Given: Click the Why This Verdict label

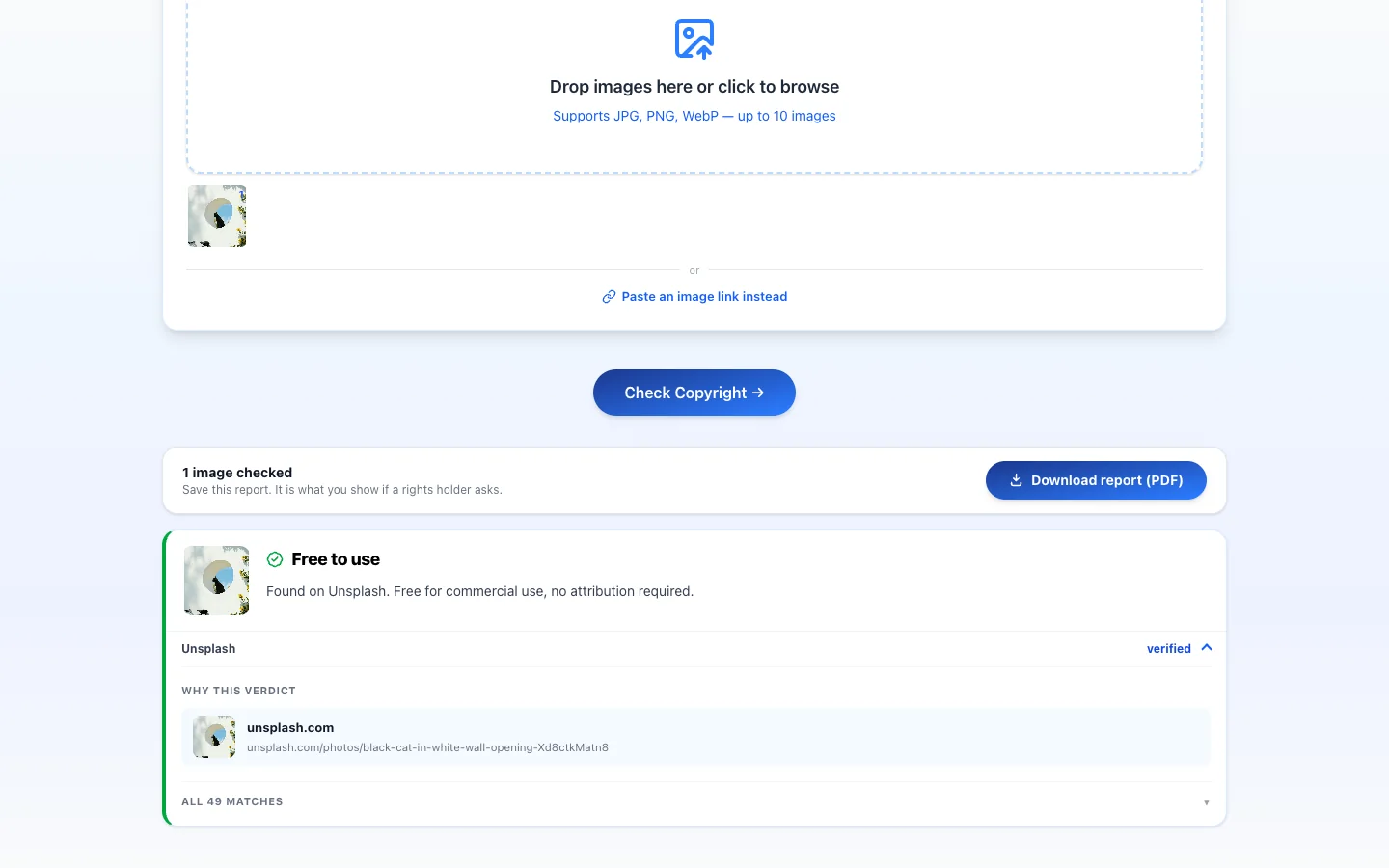Looking at the screenshot, I should 239,691.
